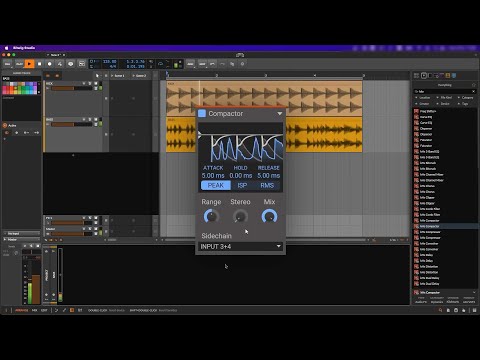The width and height of the screenshot is (480, 360).
Task: Click the Range knob in Compactor
Action: click(211, 216)
